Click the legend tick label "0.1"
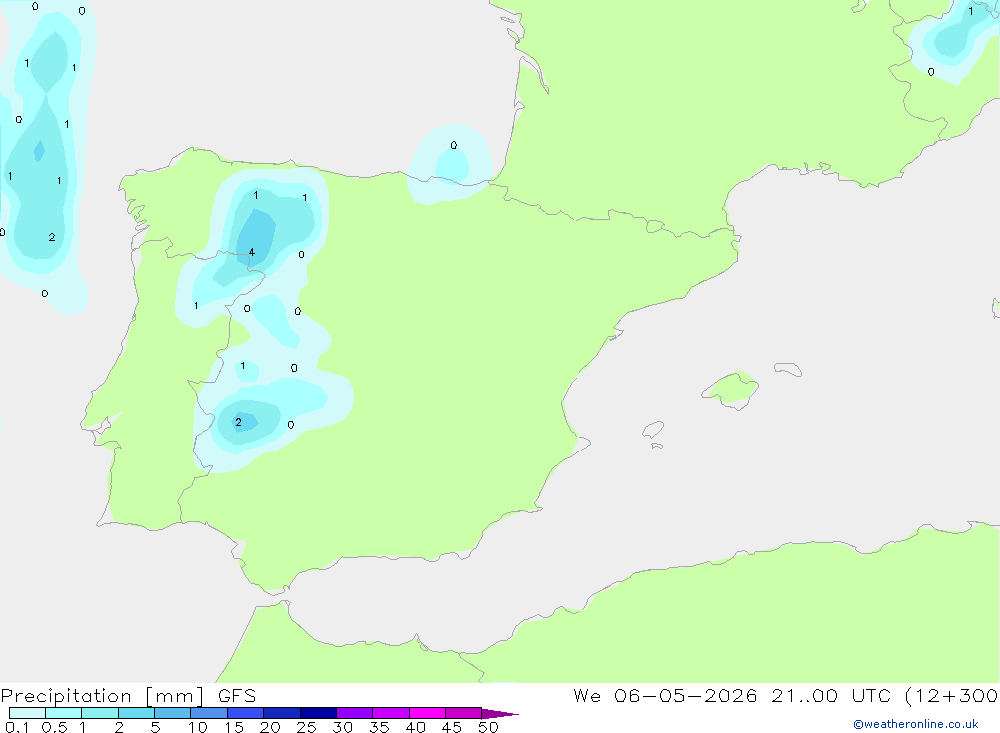1000x733 pixels. point(17,727)
